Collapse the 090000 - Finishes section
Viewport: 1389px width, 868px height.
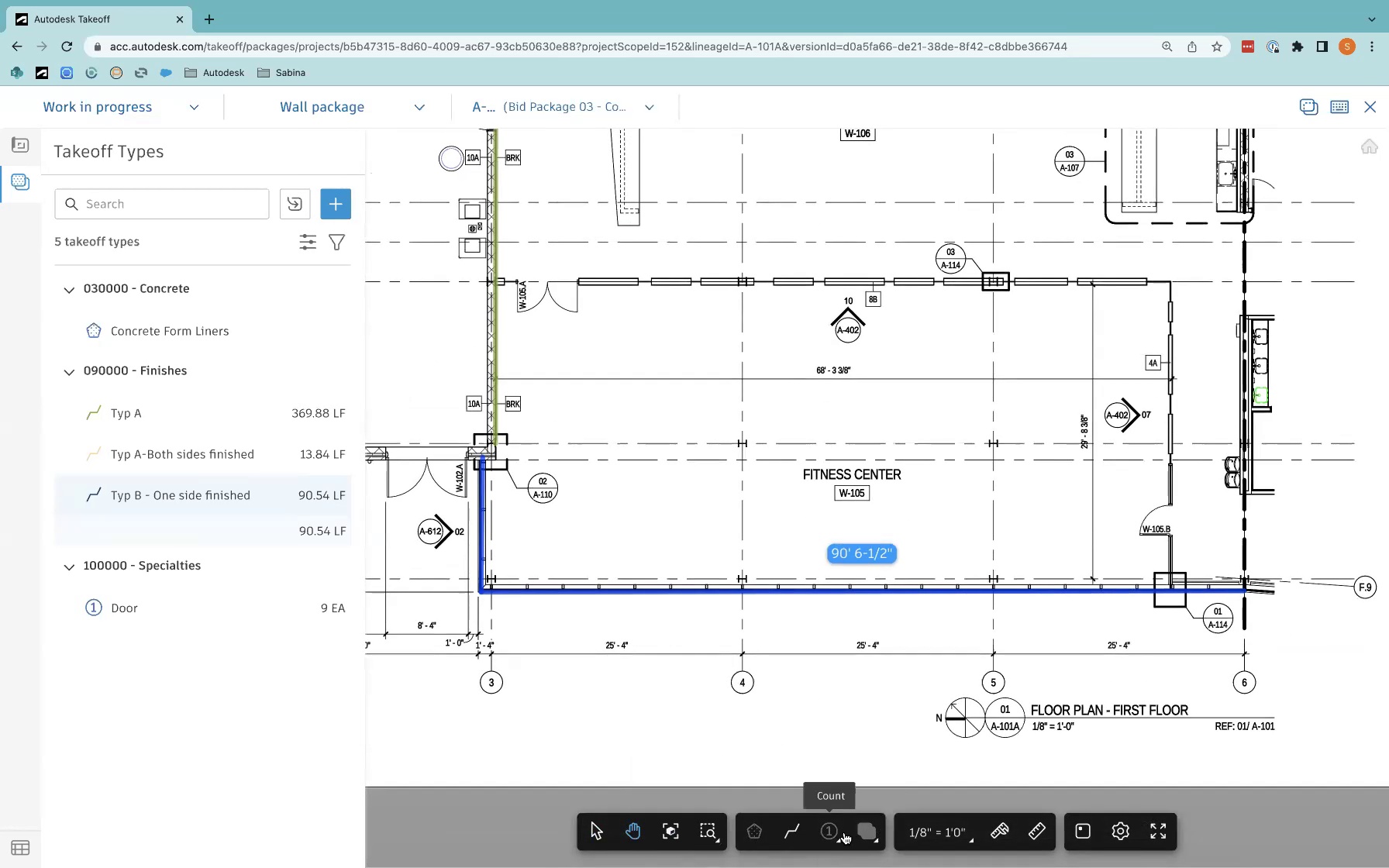[x=69, y=372]
